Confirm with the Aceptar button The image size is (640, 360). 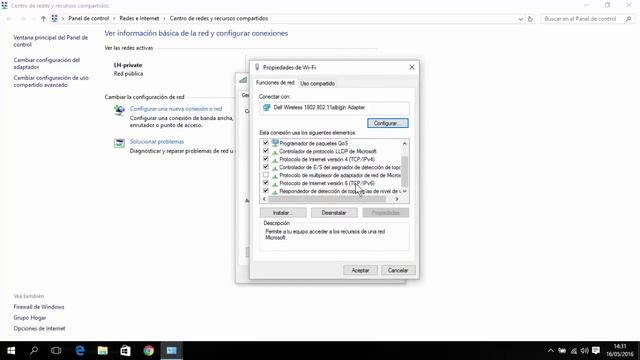pyautogui.click(x=360, y=270)
